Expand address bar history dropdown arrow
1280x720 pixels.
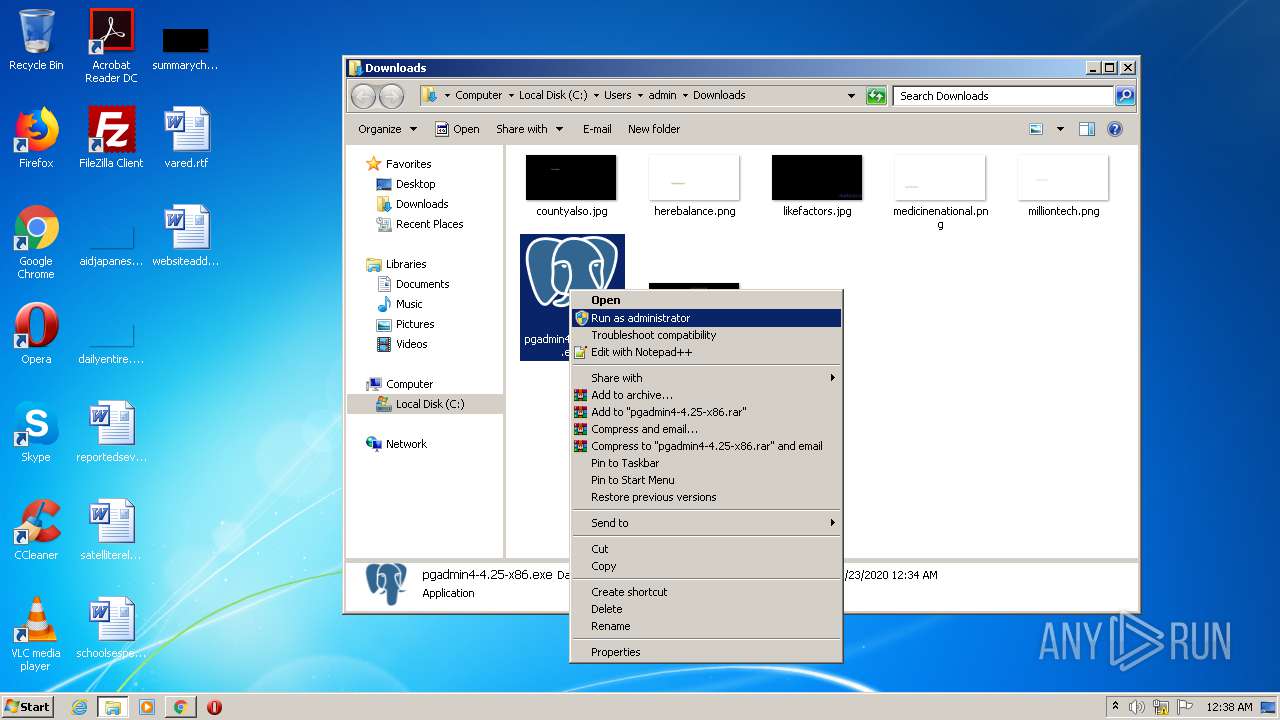tap(851, 96)
